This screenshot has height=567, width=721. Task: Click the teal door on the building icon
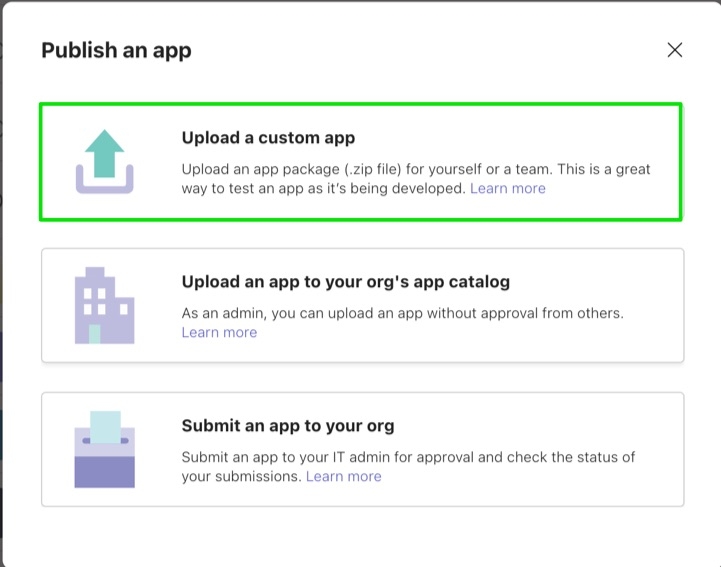(x=95, y=334)
